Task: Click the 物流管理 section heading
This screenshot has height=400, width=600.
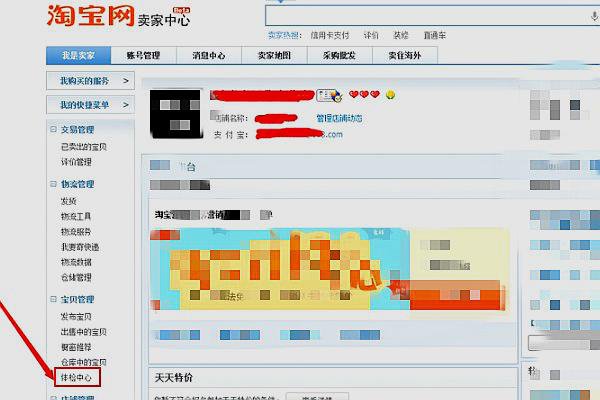Action: point(78,184)
